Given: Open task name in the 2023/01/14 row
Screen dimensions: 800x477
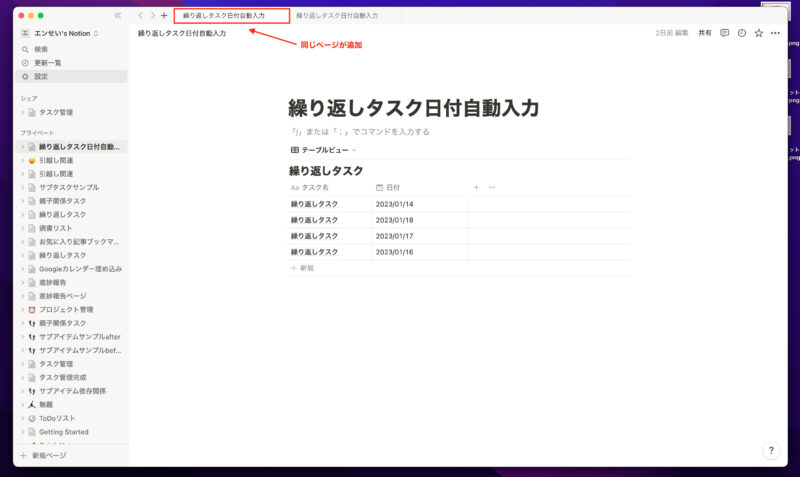Looking at the screenshot, I should pyautogui.click(x=314, y=204).
